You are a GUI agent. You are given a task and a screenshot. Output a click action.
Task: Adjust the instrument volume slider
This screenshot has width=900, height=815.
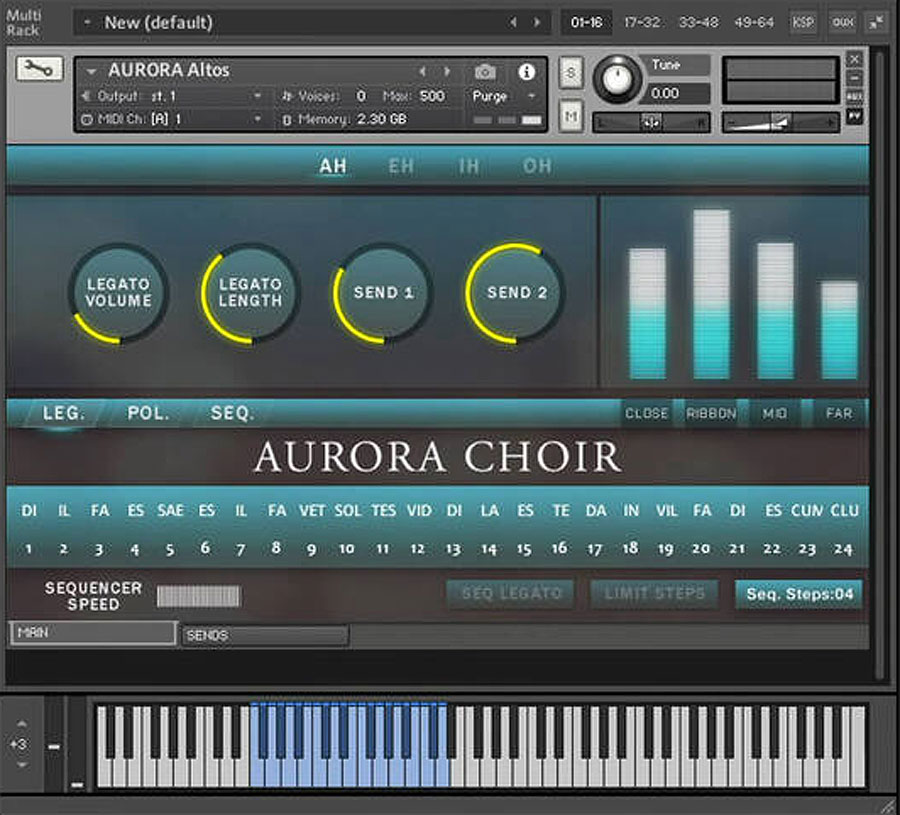[x=780, y=122]
